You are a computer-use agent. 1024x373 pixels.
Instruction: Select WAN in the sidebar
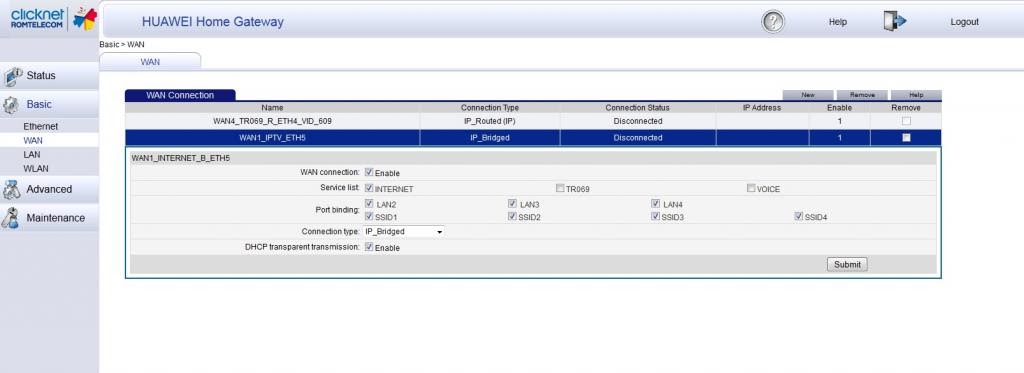33,140
